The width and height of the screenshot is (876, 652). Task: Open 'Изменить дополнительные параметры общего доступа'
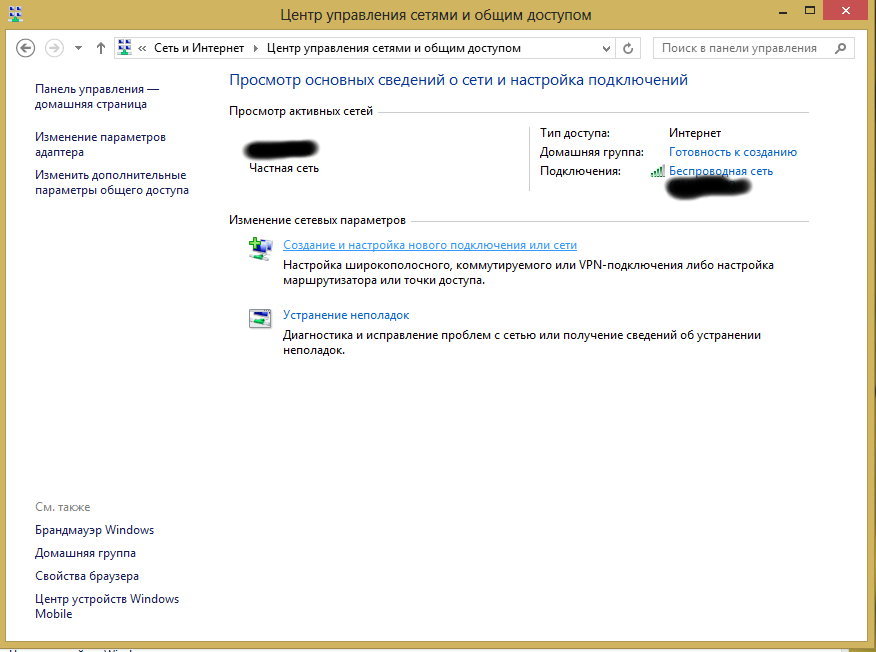112,182
